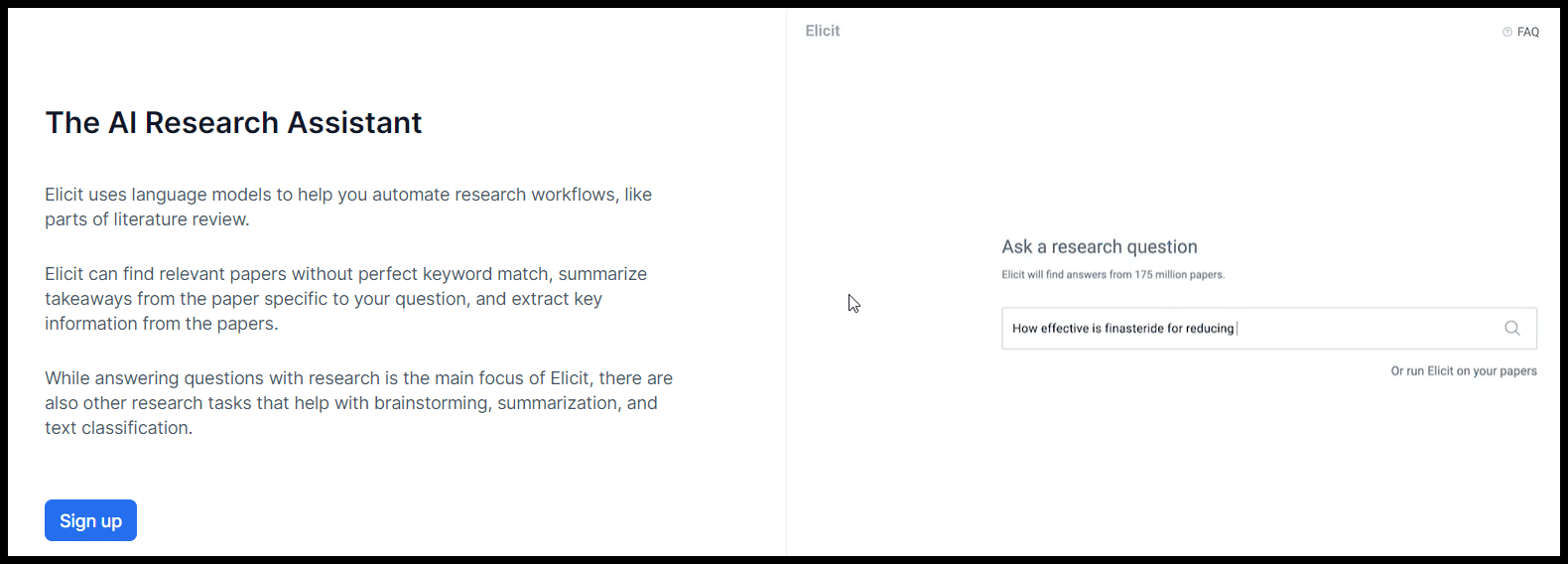Click the 'Ask a research question' heading
This screenshot has height=564, width=1568.
point(1099,247)
